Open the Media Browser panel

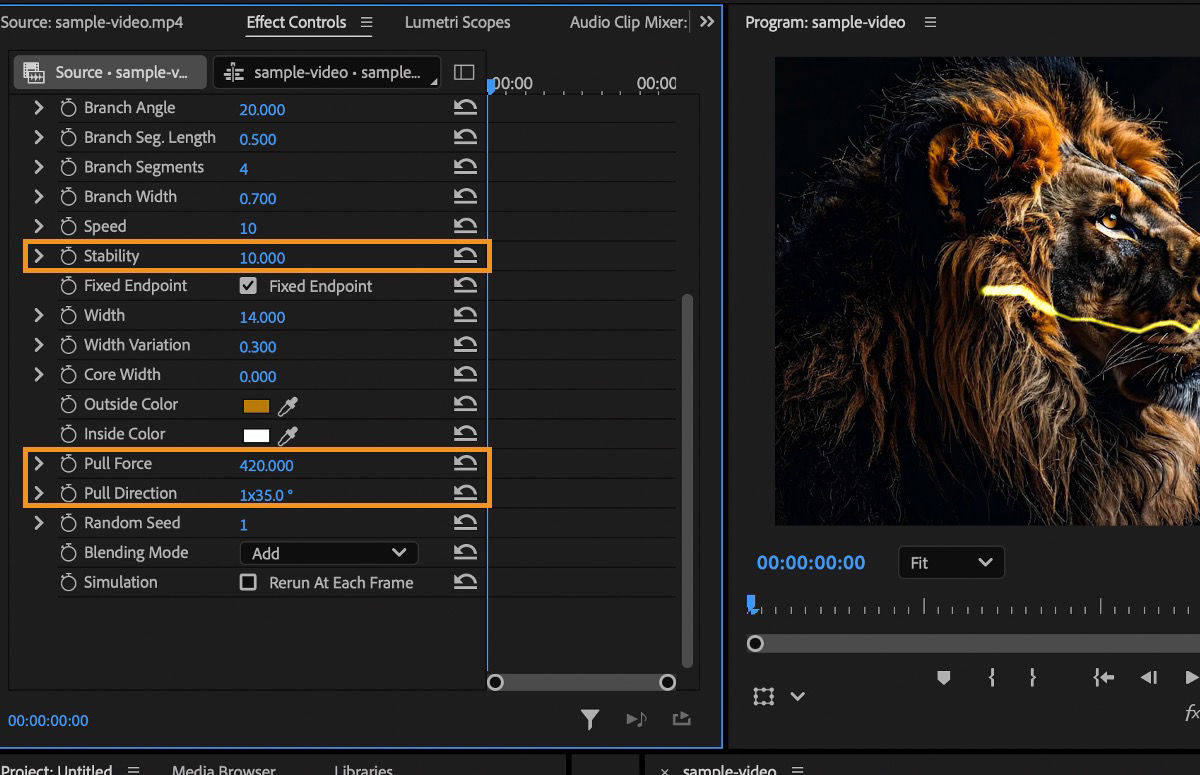tap(222, 768)
